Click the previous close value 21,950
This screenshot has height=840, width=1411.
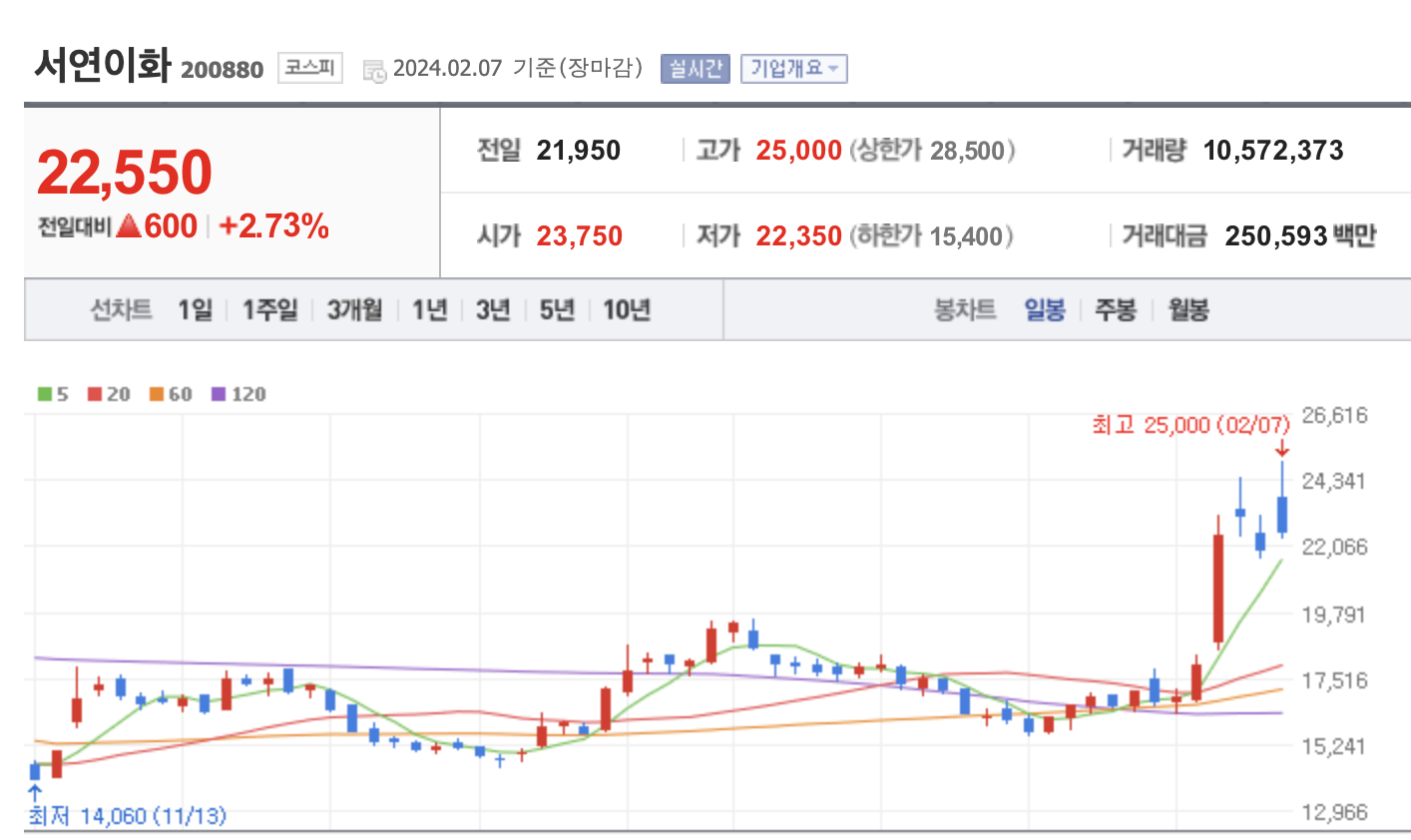[x=579, y=151]
